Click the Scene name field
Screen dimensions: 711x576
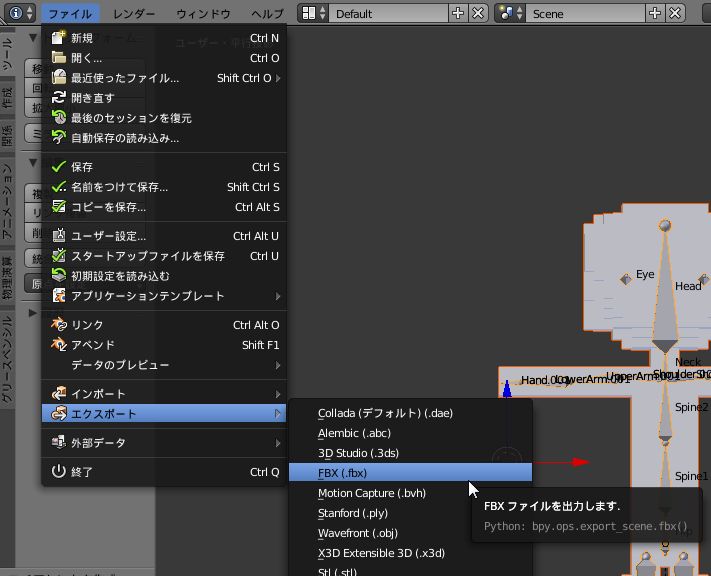click(585, 13)
